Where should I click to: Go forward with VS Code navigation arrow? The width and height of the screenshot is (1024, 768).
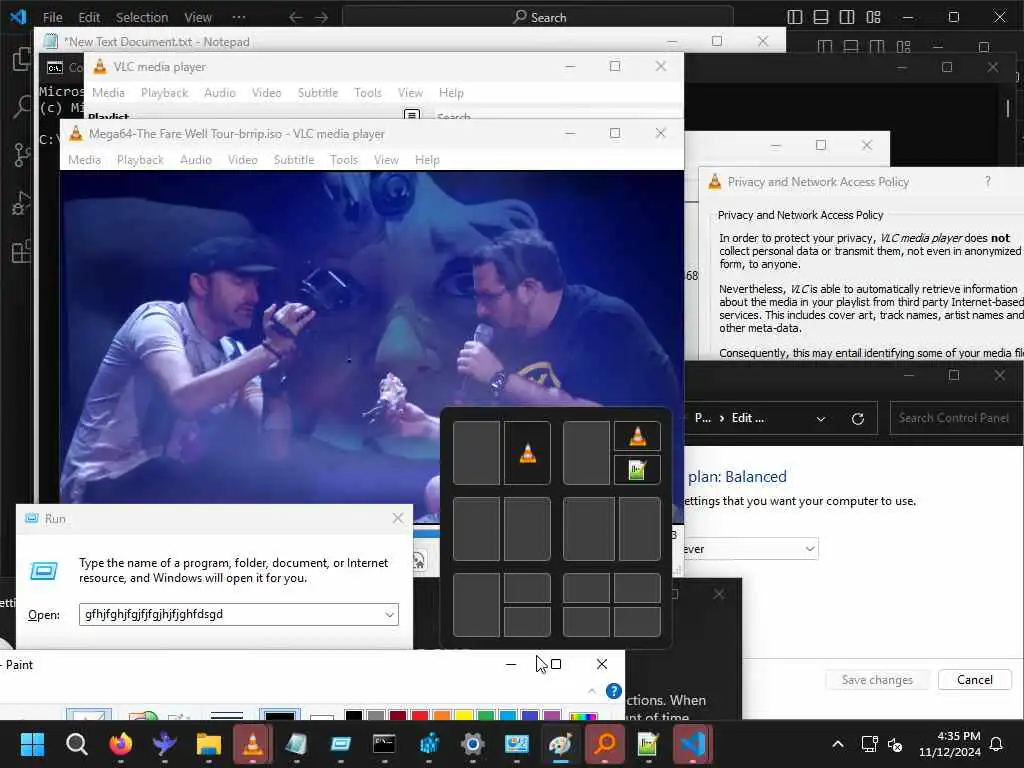coord(321,18)
